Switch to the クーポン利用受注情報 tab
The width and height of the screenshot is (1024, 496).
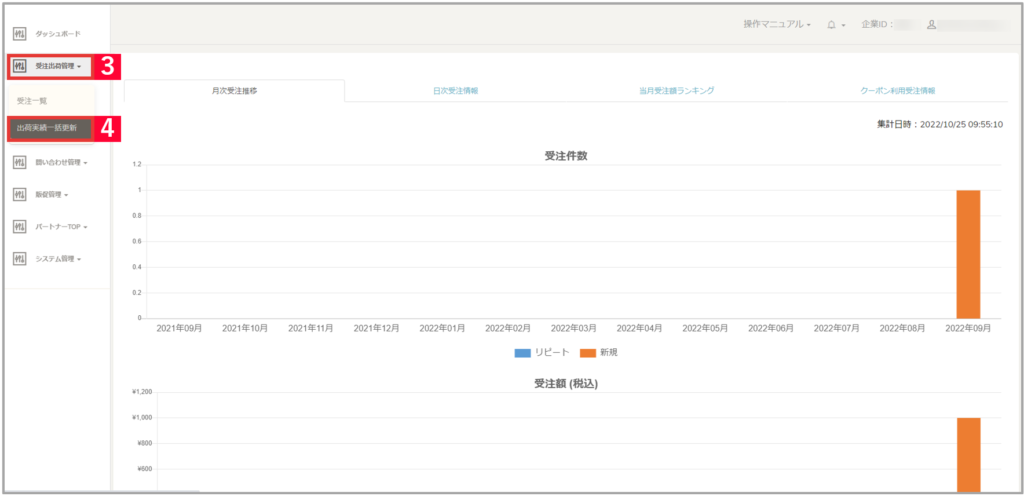pos(897,91)
